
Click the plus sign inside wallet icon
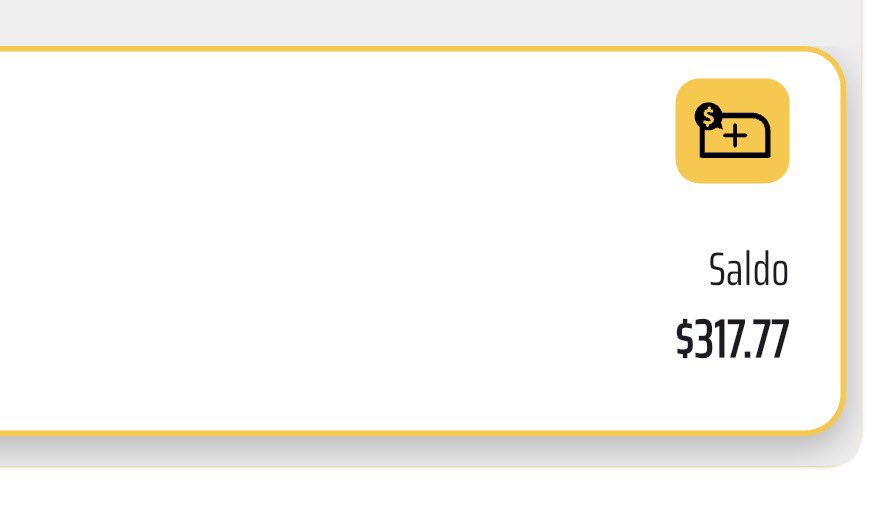735,136
